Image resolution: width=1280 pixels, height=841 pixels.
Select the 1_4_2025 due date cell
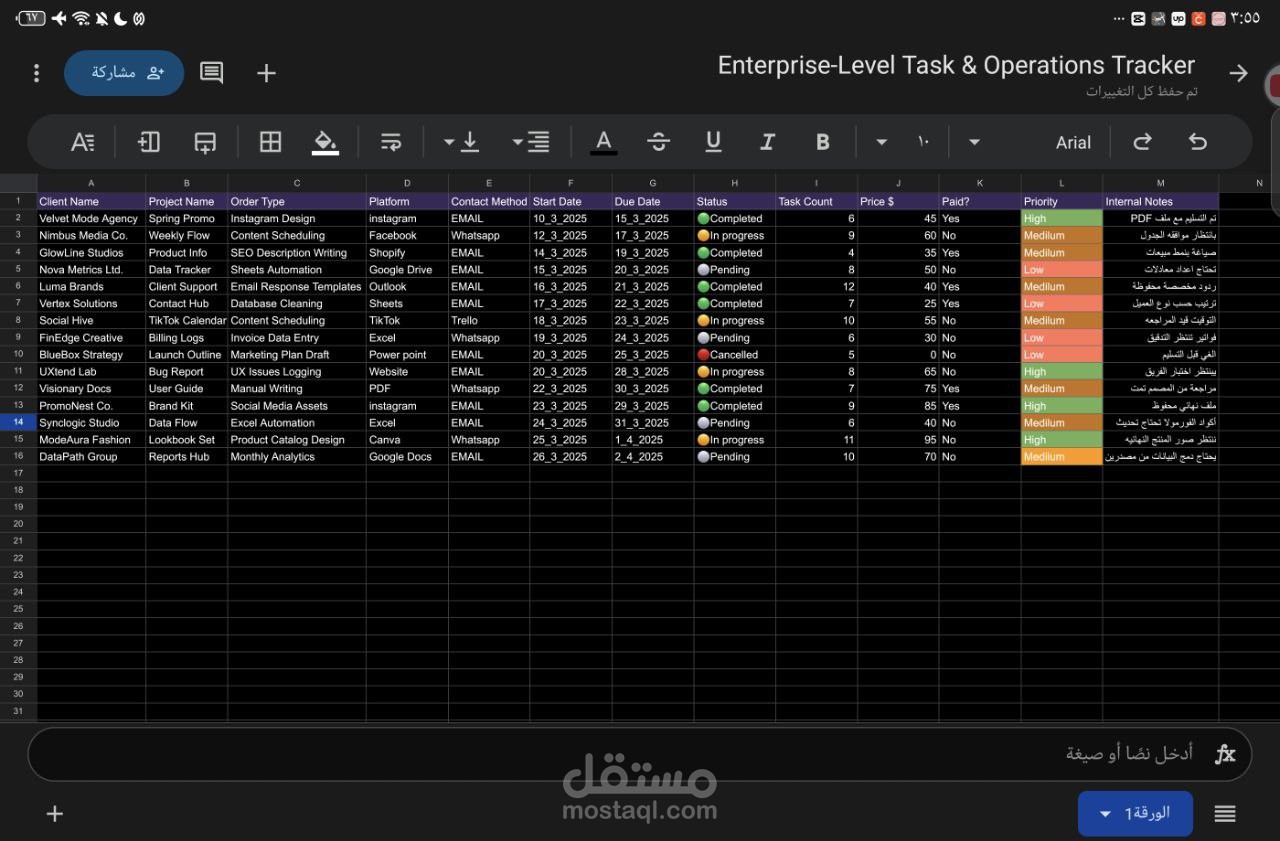pyautogui.click(x=653, y=440)
